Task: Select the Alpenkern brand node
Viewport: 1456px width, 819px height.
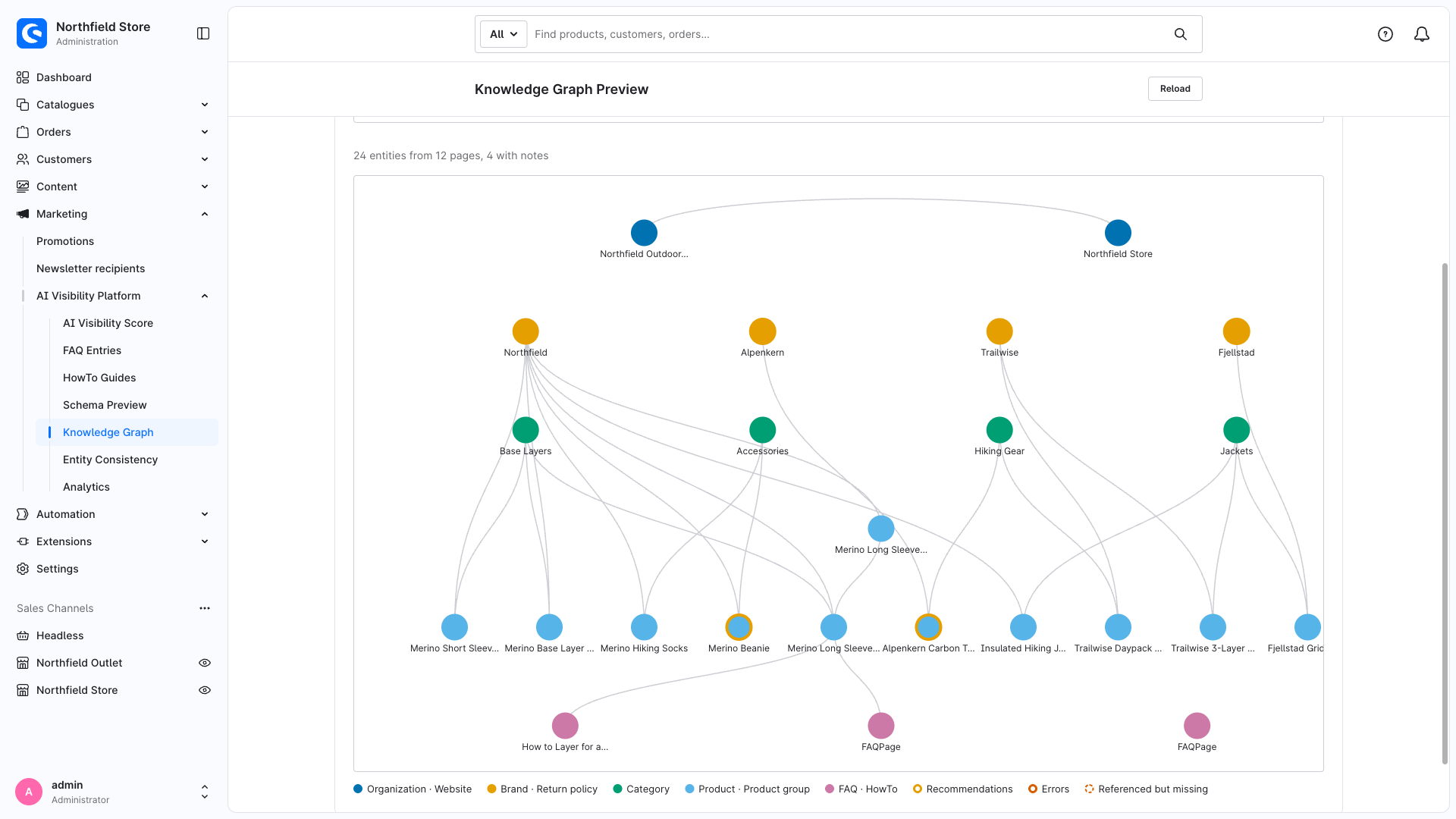Action: point(762,331)
